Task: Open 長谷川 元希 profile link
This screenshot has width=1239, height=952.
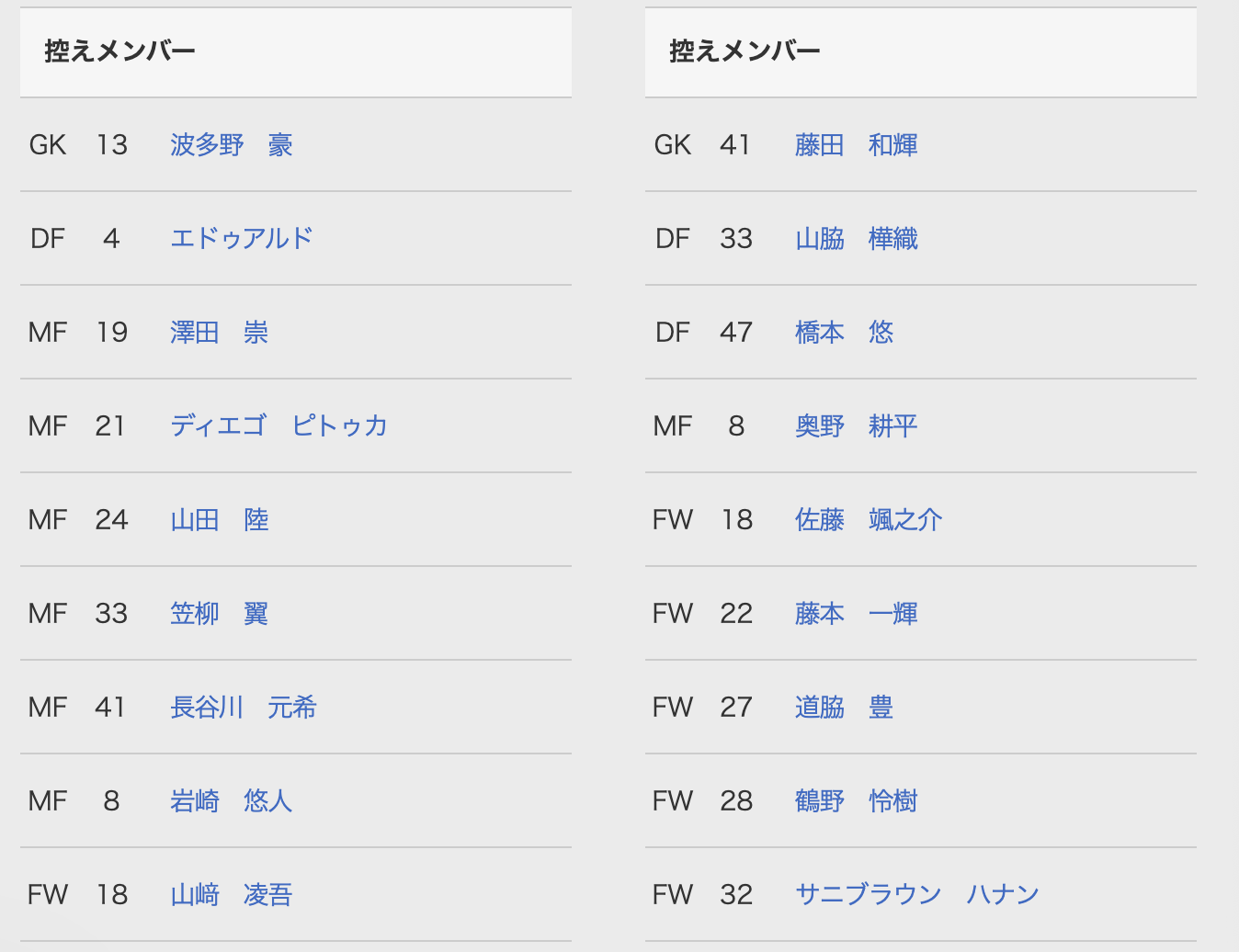Action: [x=244, y=708]
